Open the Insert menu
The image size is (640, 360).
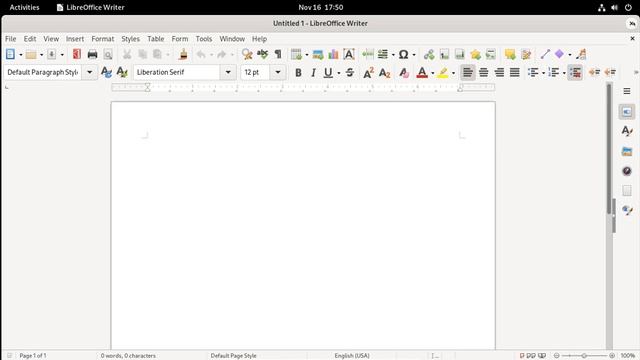[75, 39]
